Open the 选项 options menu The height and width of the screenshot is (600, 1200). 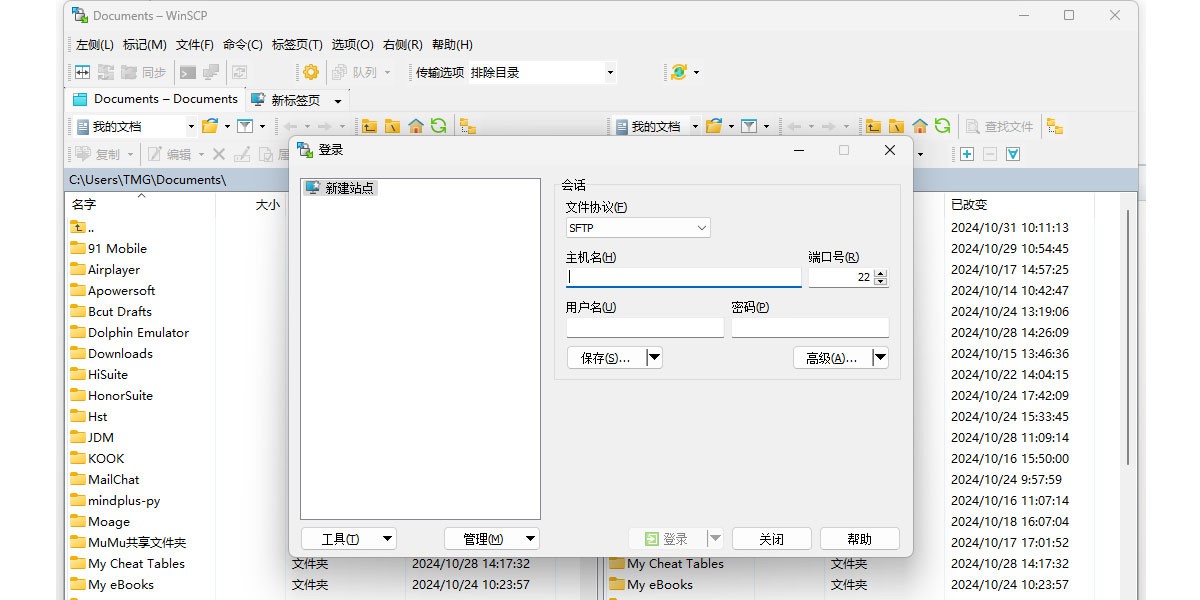(x=352, y=44)
